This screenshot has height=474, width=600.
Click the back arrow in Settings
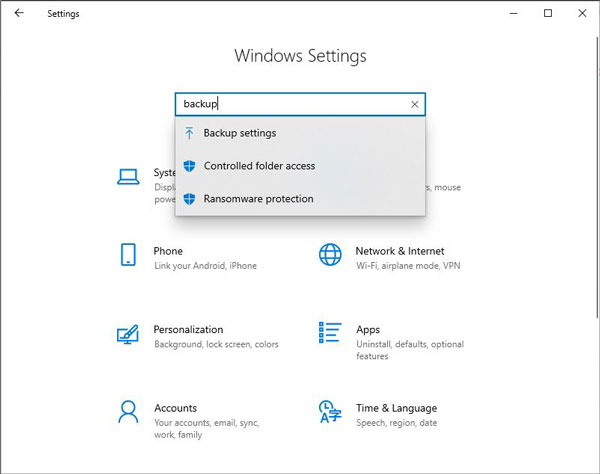[19, 13]
